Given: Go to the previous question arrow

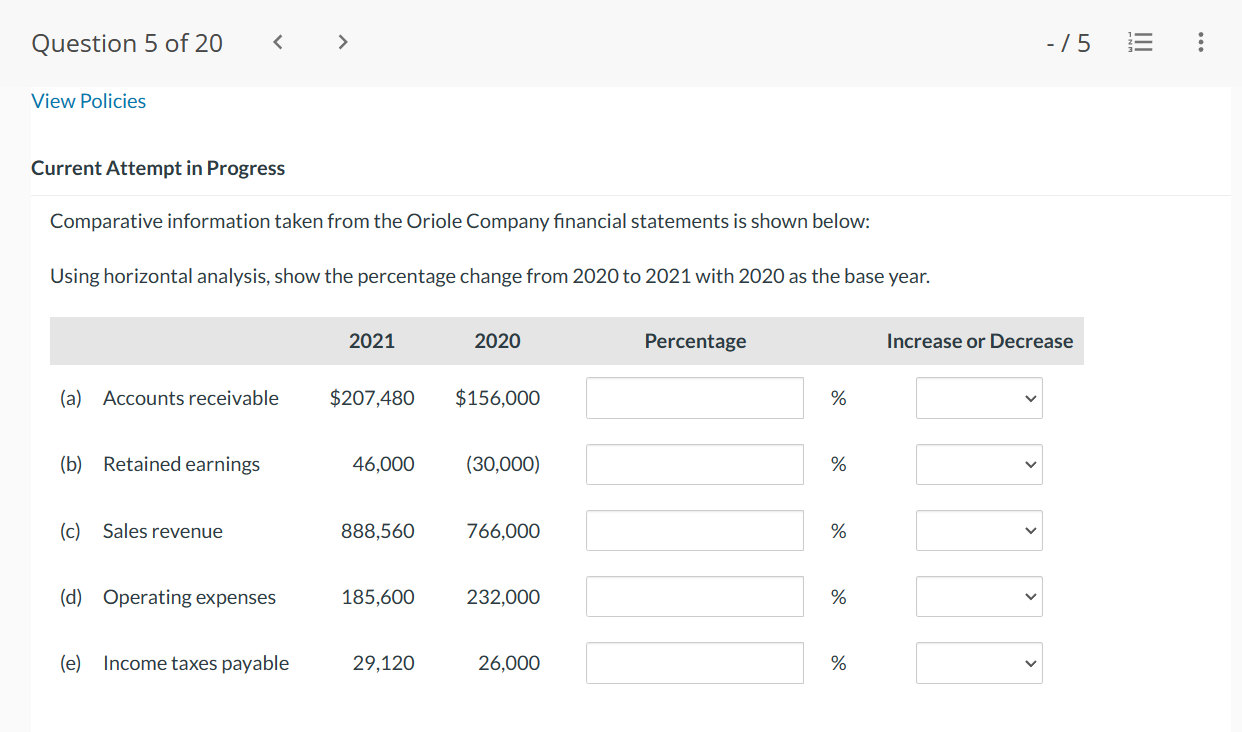Looking at the screenshot, I should tap(280, 43).
